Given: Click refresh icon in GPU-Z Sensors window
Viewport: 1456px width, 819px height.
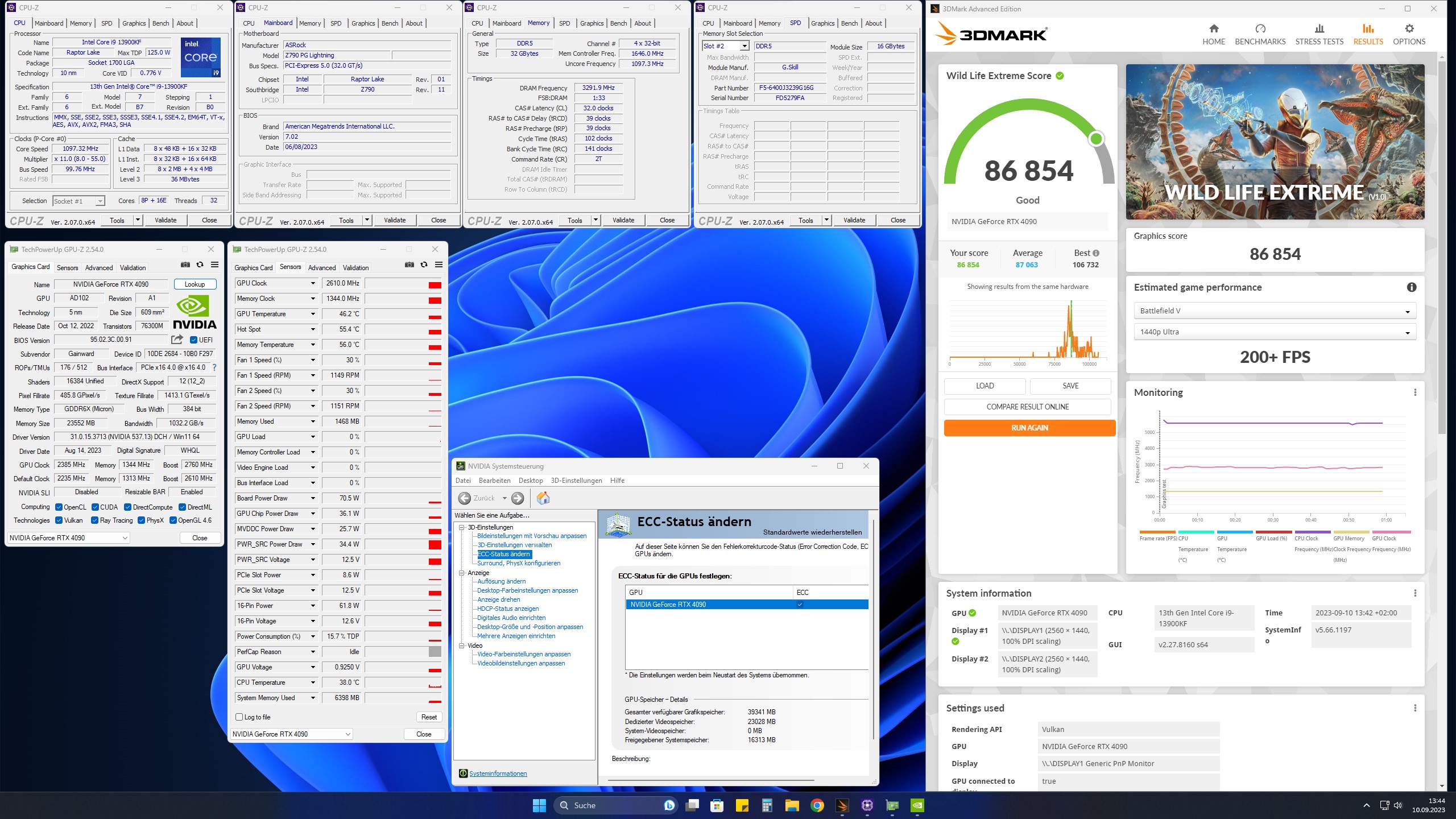Looking at the screenshot, I should tap(424, 264).
